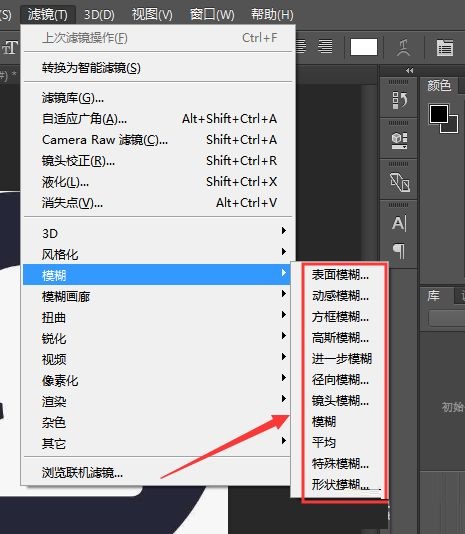Switch to the 颜色 panel tab
The image size is (465, 534).
439,85
